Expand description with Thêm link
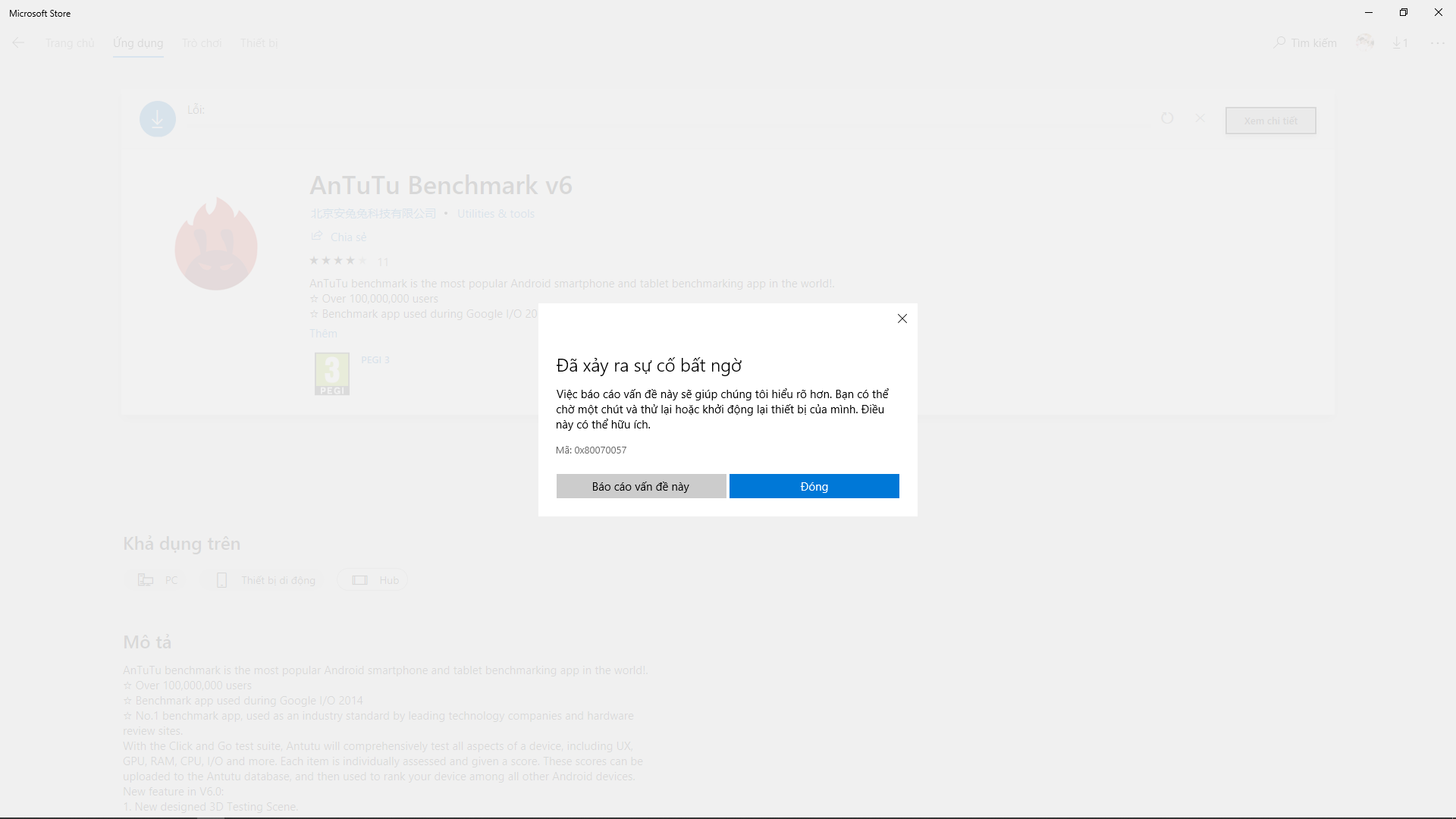The height and width of the screenshot is (819, 1456). [323, 334]
